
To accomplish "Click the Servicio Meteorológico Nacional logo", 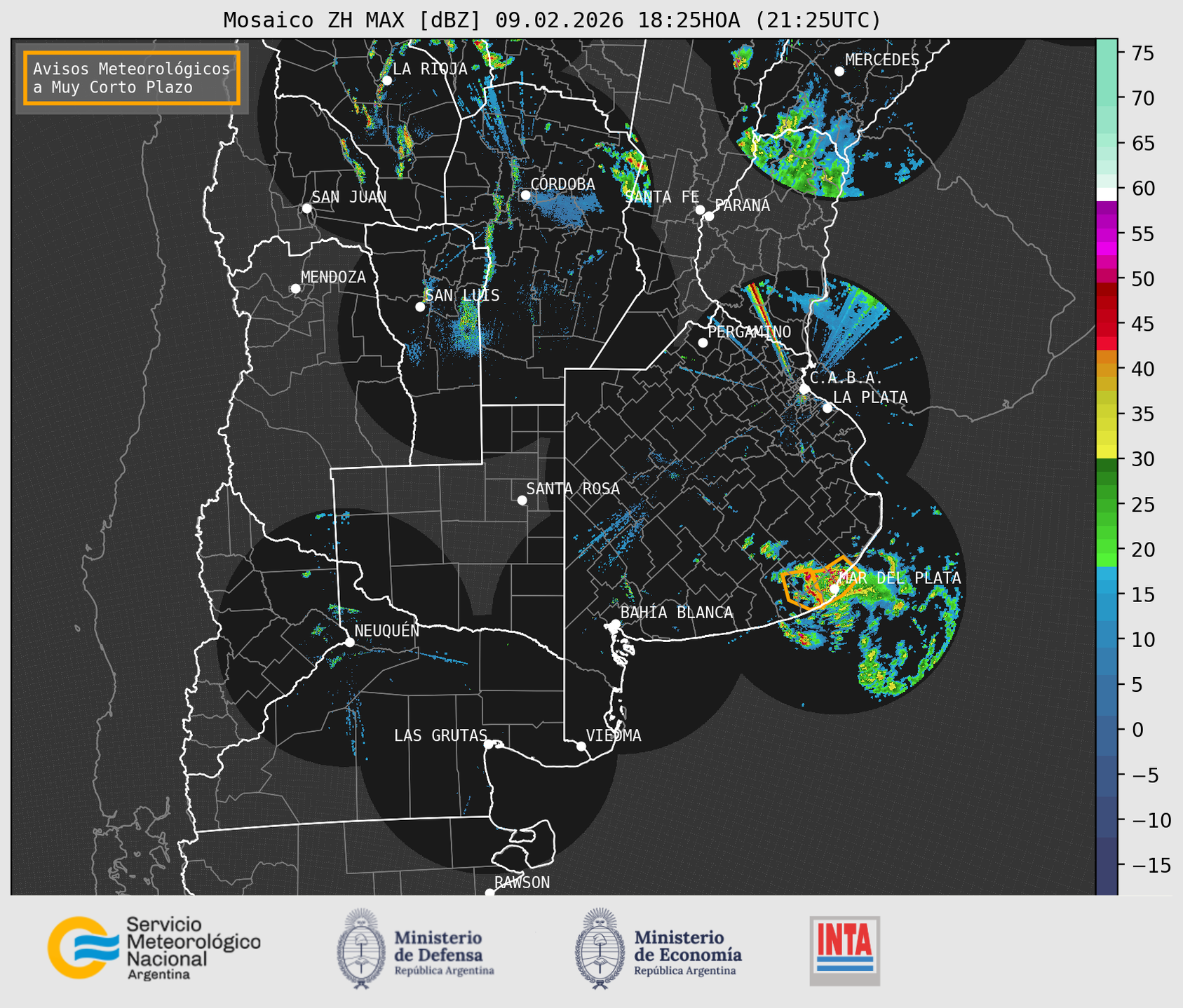I will point(154,948).
